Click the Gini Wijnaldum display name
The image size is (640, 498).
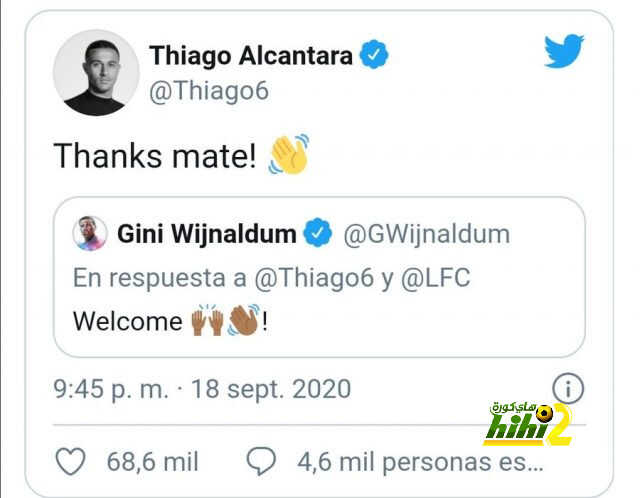pos(207,234)
